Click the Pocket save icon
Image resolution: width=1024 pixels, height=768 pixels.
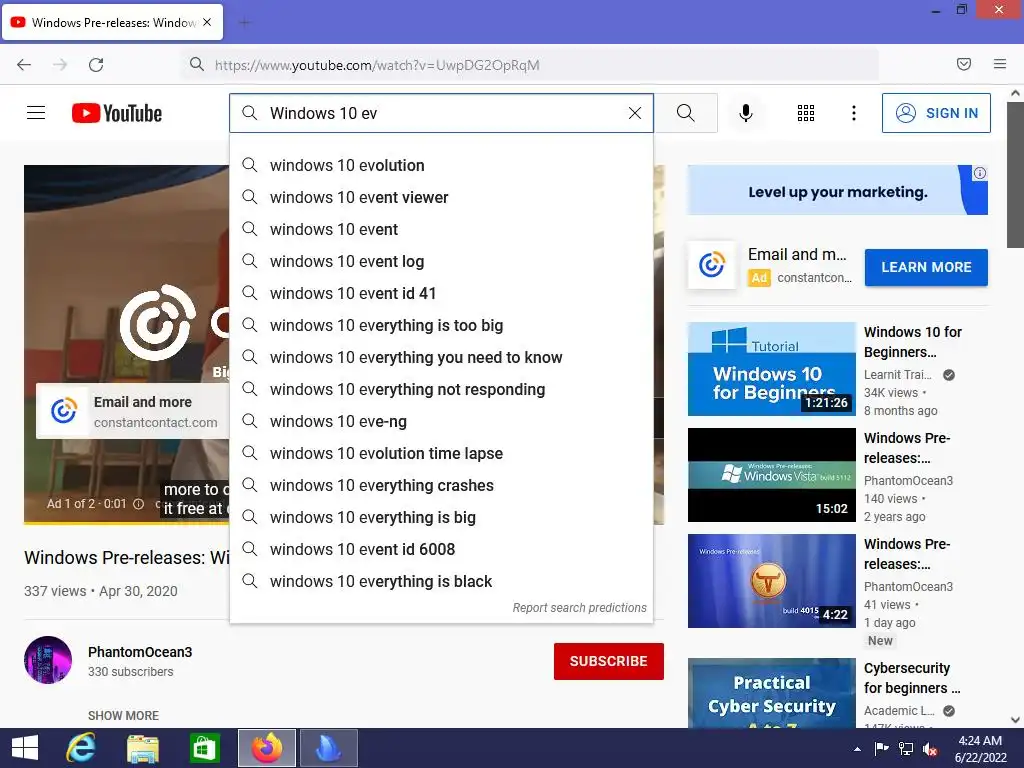tap(964, 64)
